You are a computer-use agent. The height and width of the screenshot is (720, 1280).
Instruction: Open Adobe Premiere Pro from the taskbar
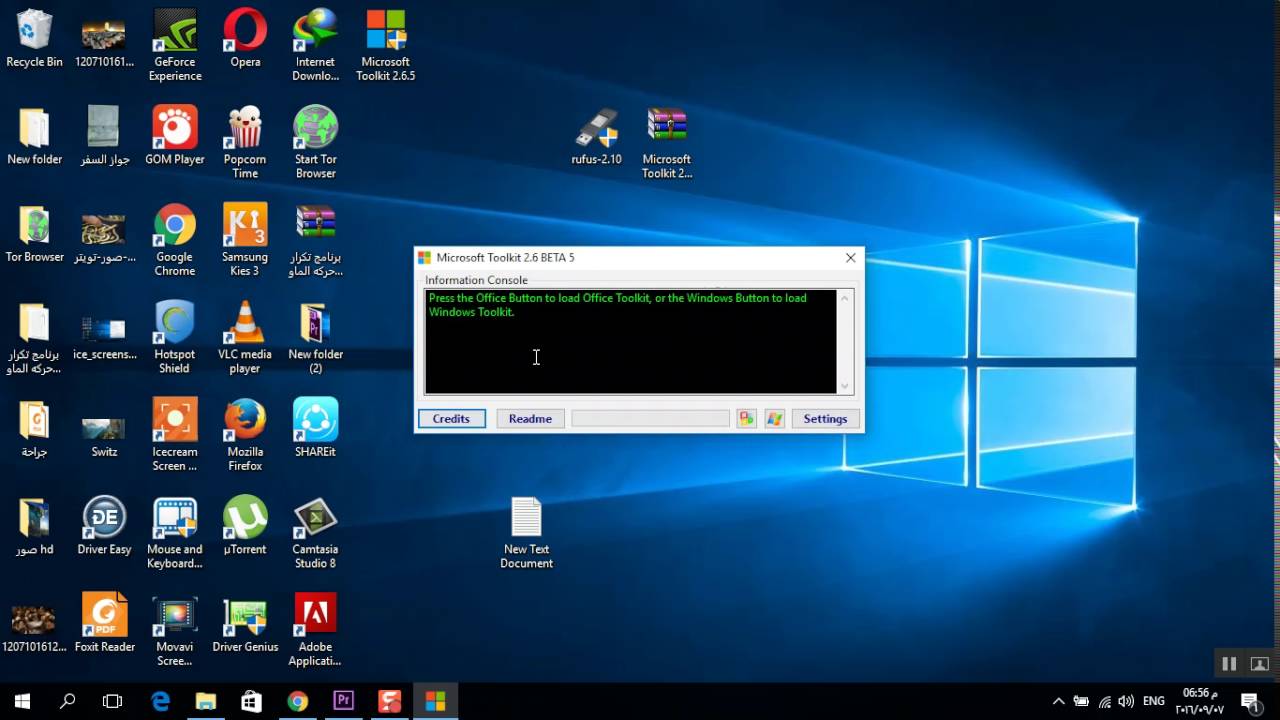point(343,701)
